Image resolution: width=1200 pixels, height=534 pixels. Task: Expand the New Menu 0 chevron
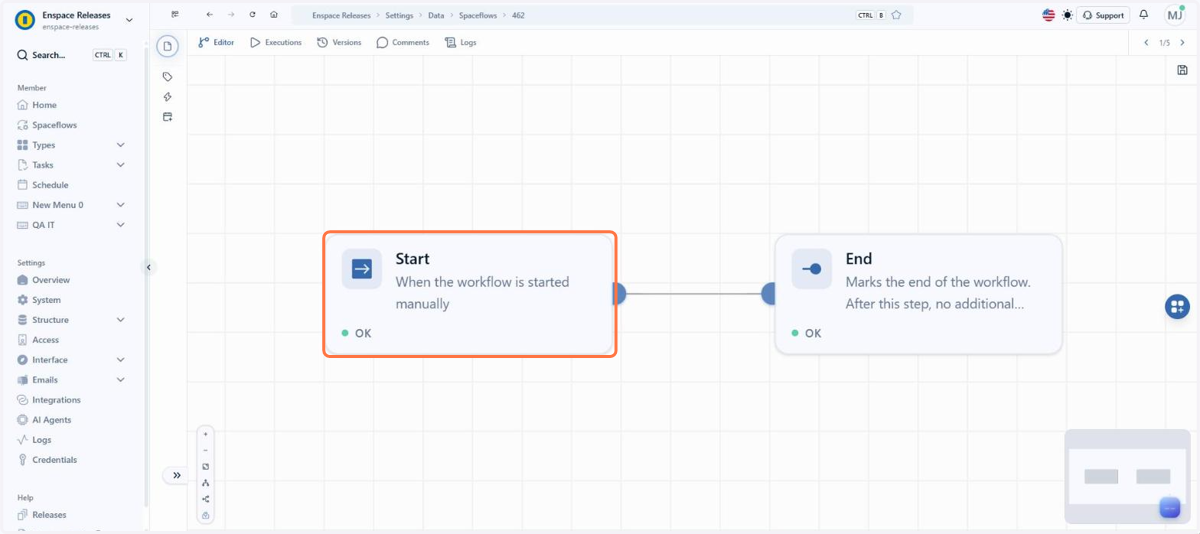121,205
